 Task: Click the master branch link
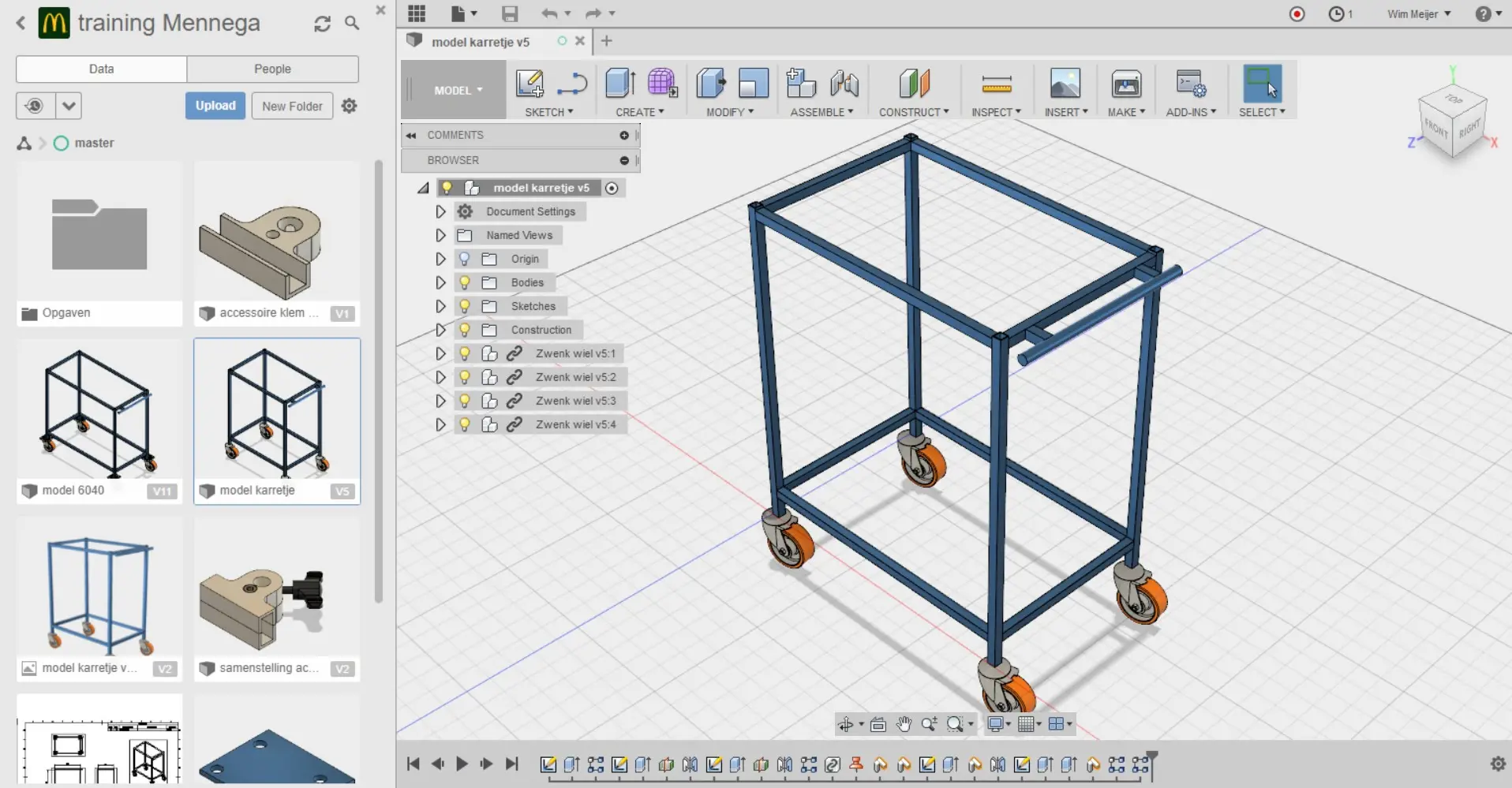[94, 143]
